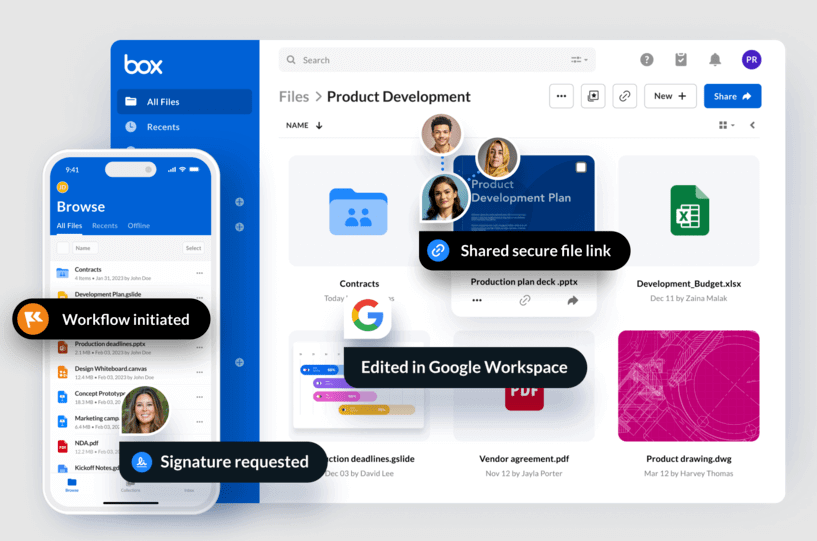Tap the Select button on phone
Image resolution: width=817 pixels, height=541 pixels.
click(193, 248)
